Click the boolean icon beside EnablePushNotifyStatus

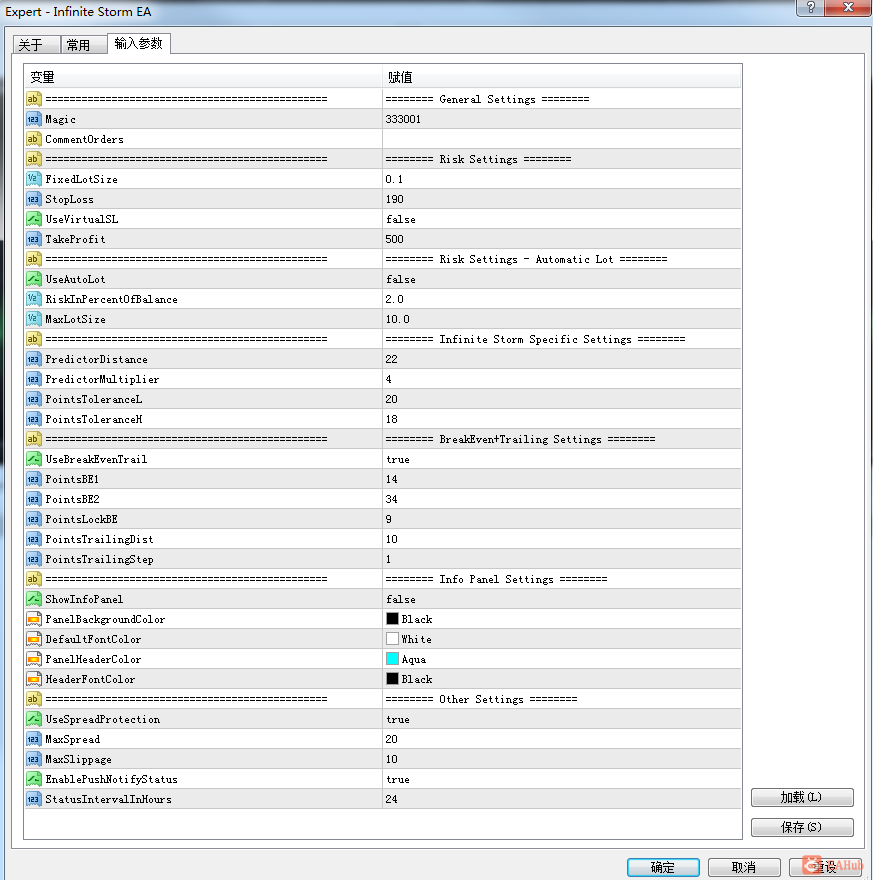34,780
